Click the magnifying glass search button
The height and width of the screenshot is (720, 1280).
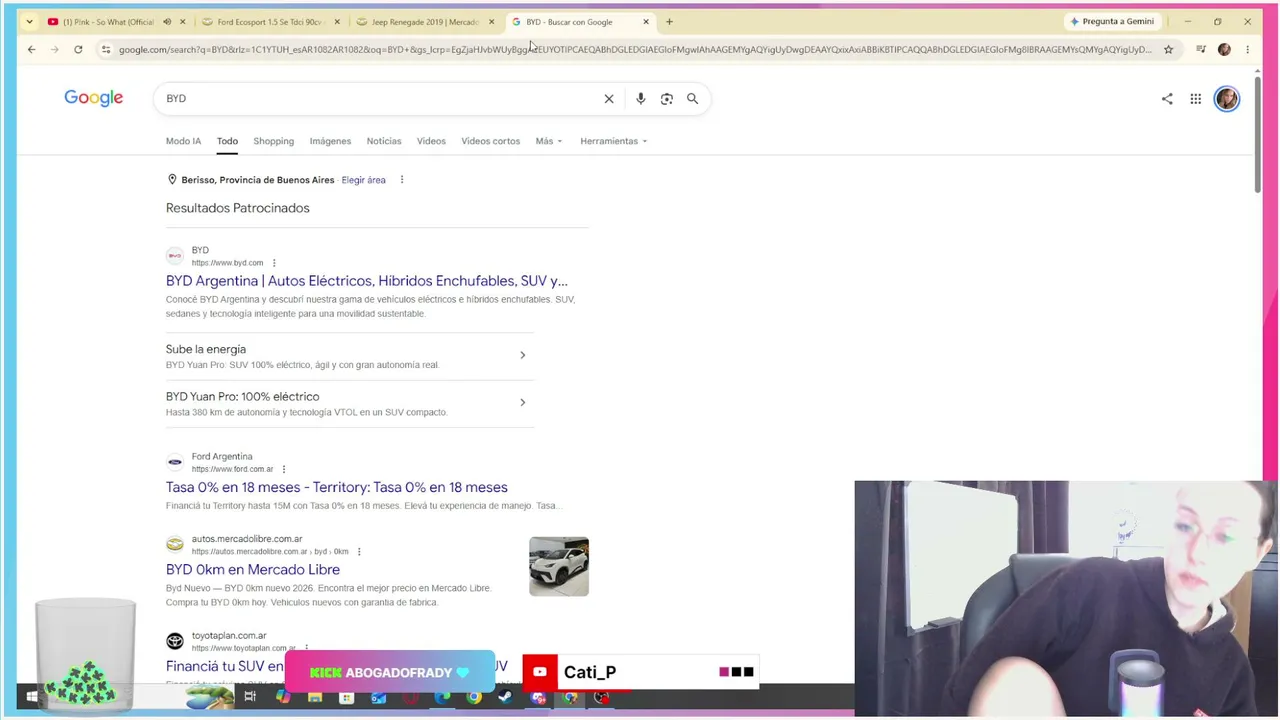(692, 98)
